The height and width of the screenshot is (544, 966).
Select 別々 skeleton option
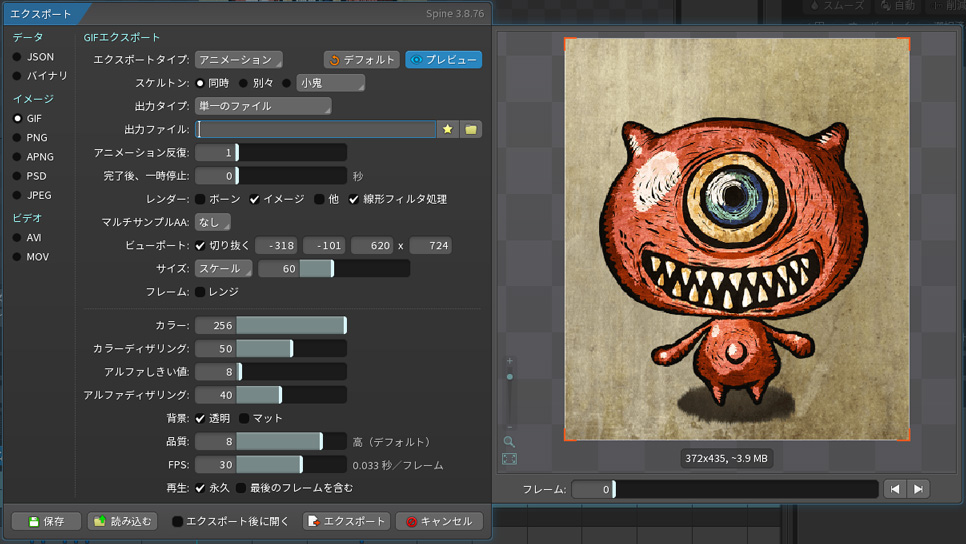(x=256, y=83)
